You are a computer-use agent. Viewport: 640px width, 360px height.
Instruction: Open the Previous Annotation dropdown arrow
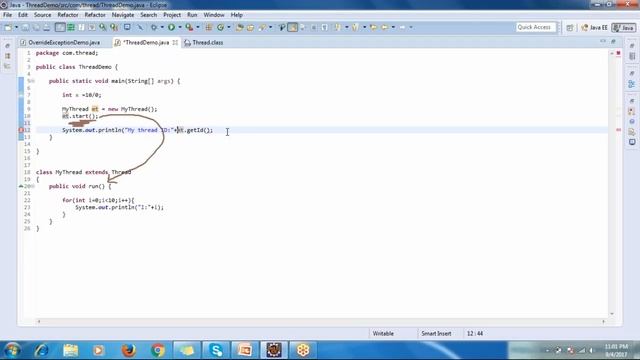tap(364, 27)
